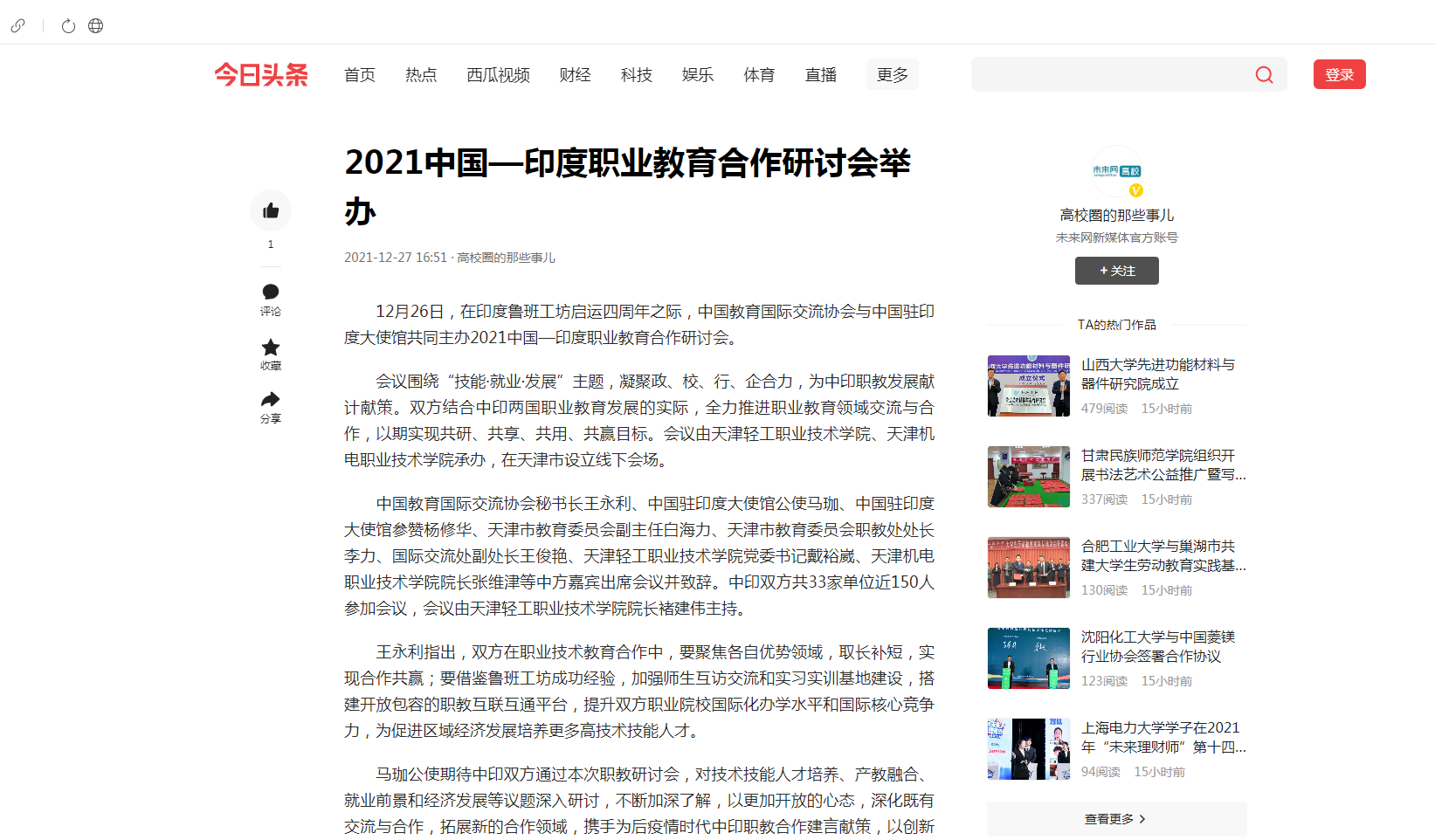This screenshot has height=840, width=1435.
Task: Click the thumbs-up like icon
Action: point(271,210)
